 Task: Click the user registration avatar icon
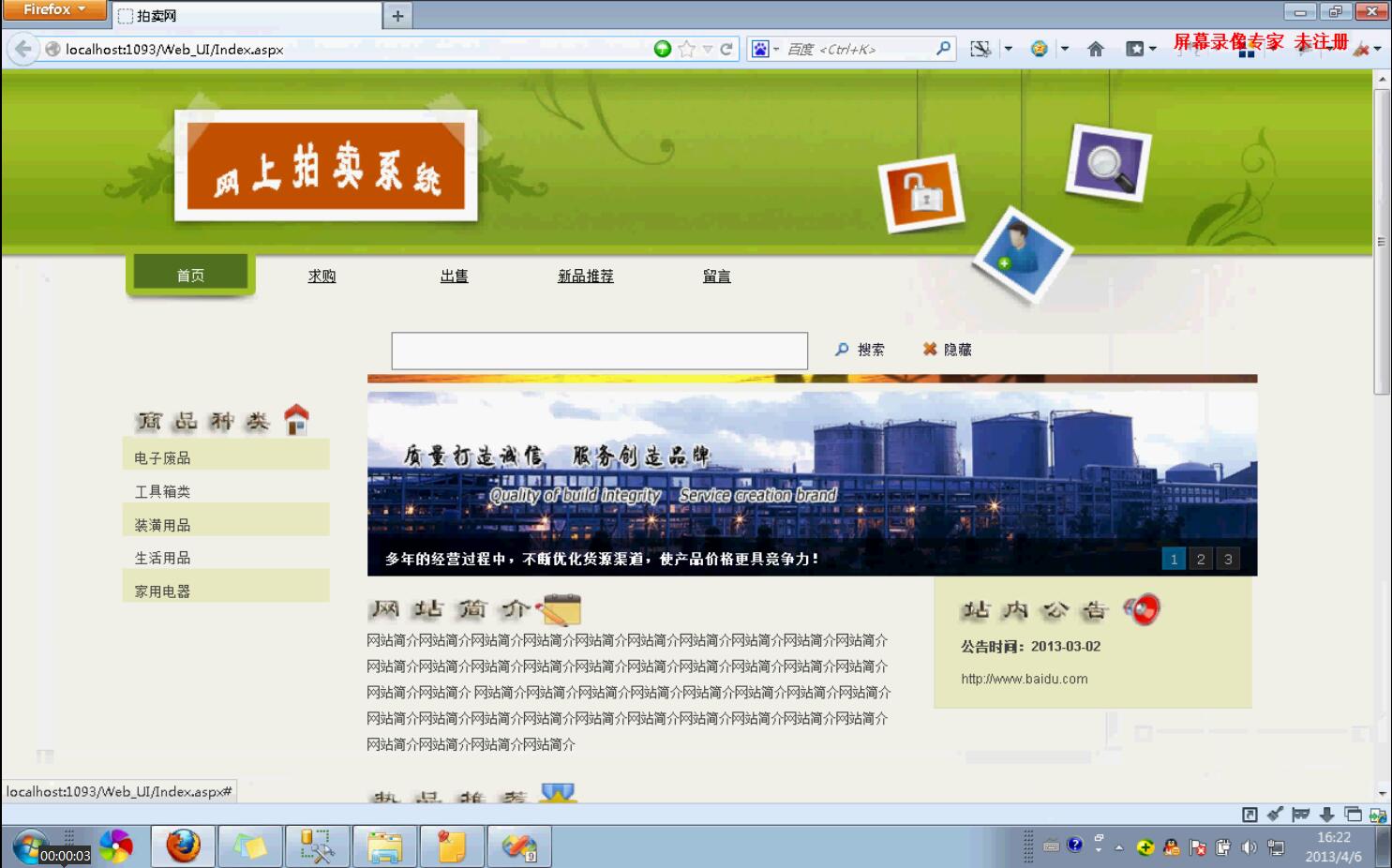[x=1022, y=254]
